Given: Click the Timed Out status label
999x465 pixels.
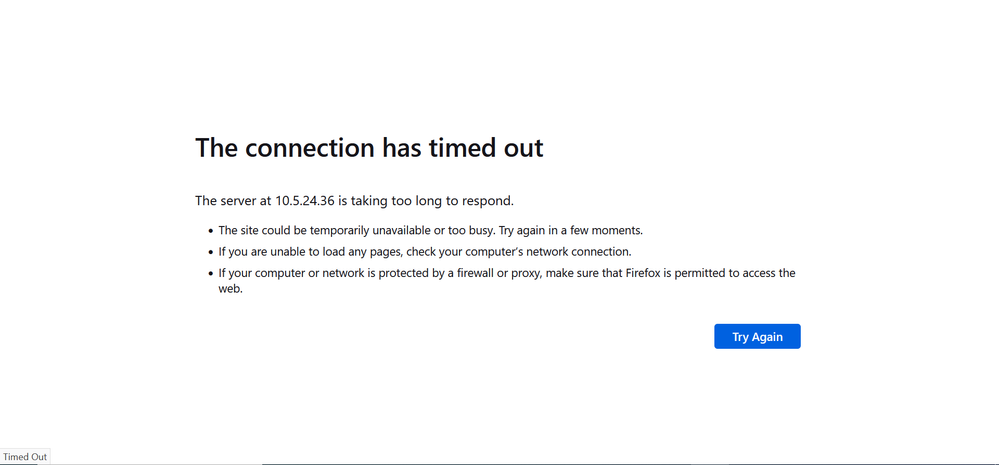Looking at the screenshot, I should (25, 457).
